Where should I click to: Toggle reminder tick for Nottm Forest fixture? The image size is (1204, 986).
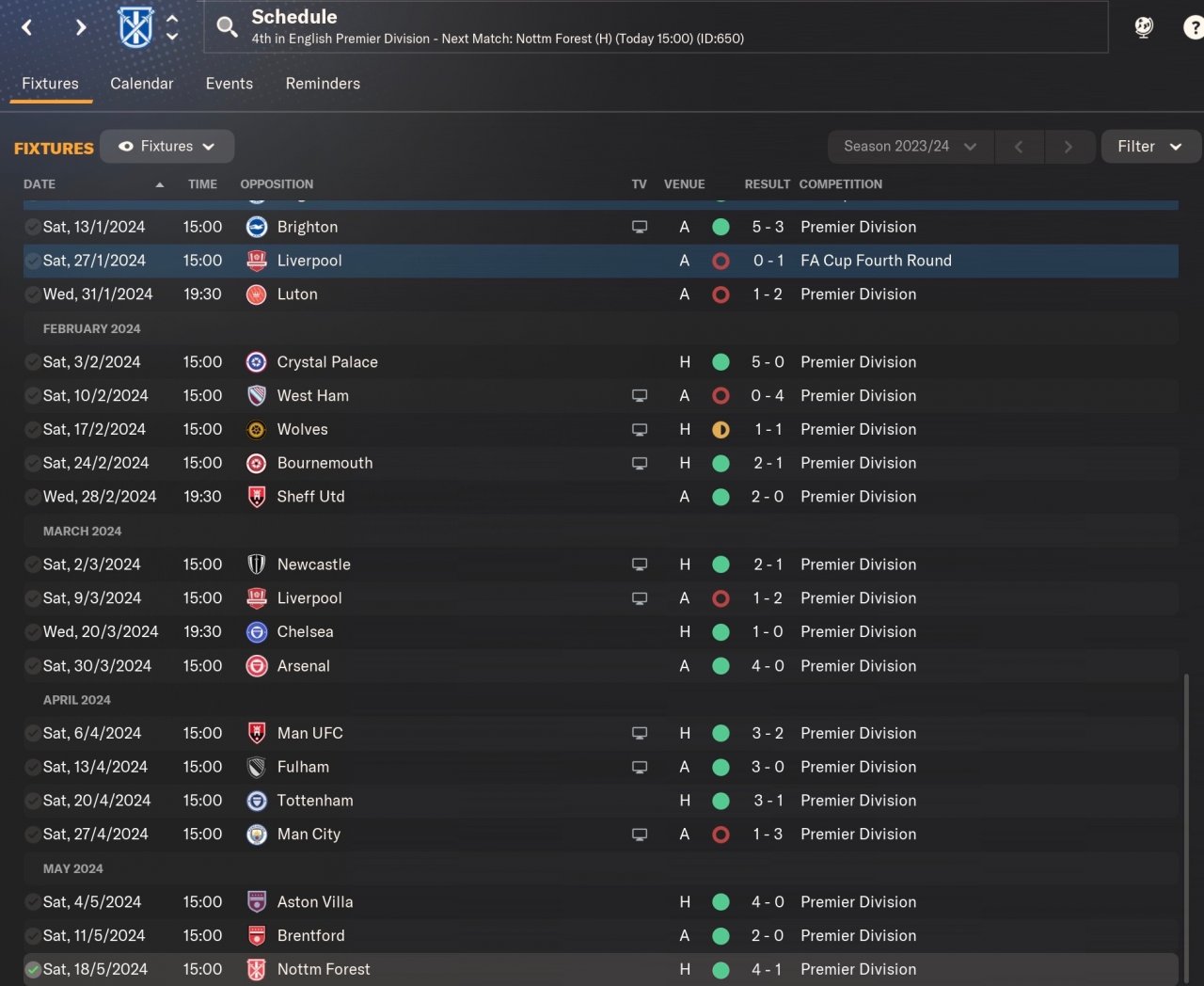point(33,970)
